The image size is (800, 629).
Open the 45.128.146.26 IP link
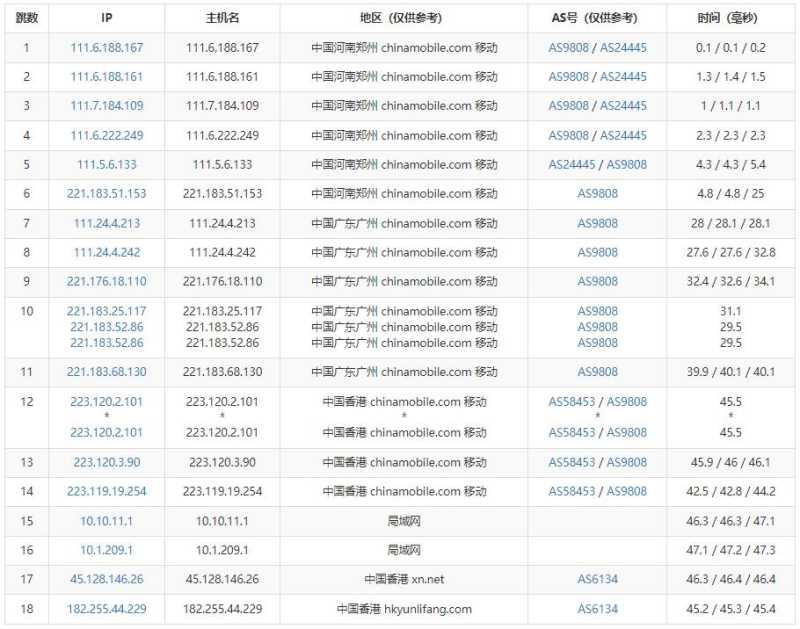(107, 579)
